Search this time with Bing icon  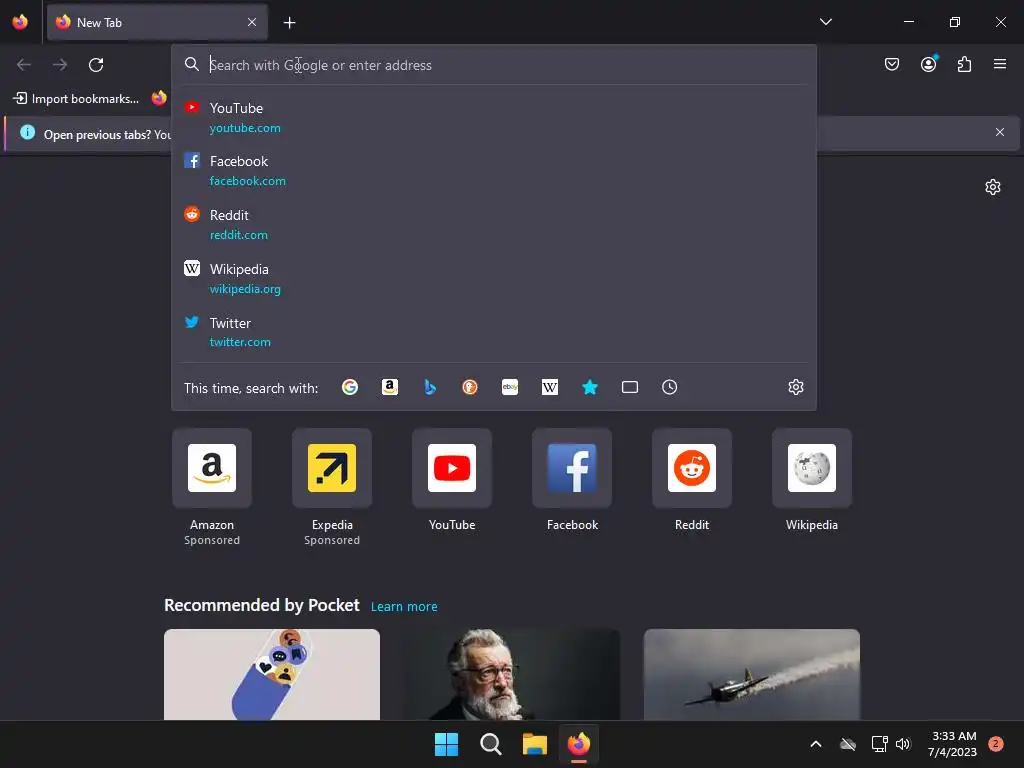click(x=430, y=387)
